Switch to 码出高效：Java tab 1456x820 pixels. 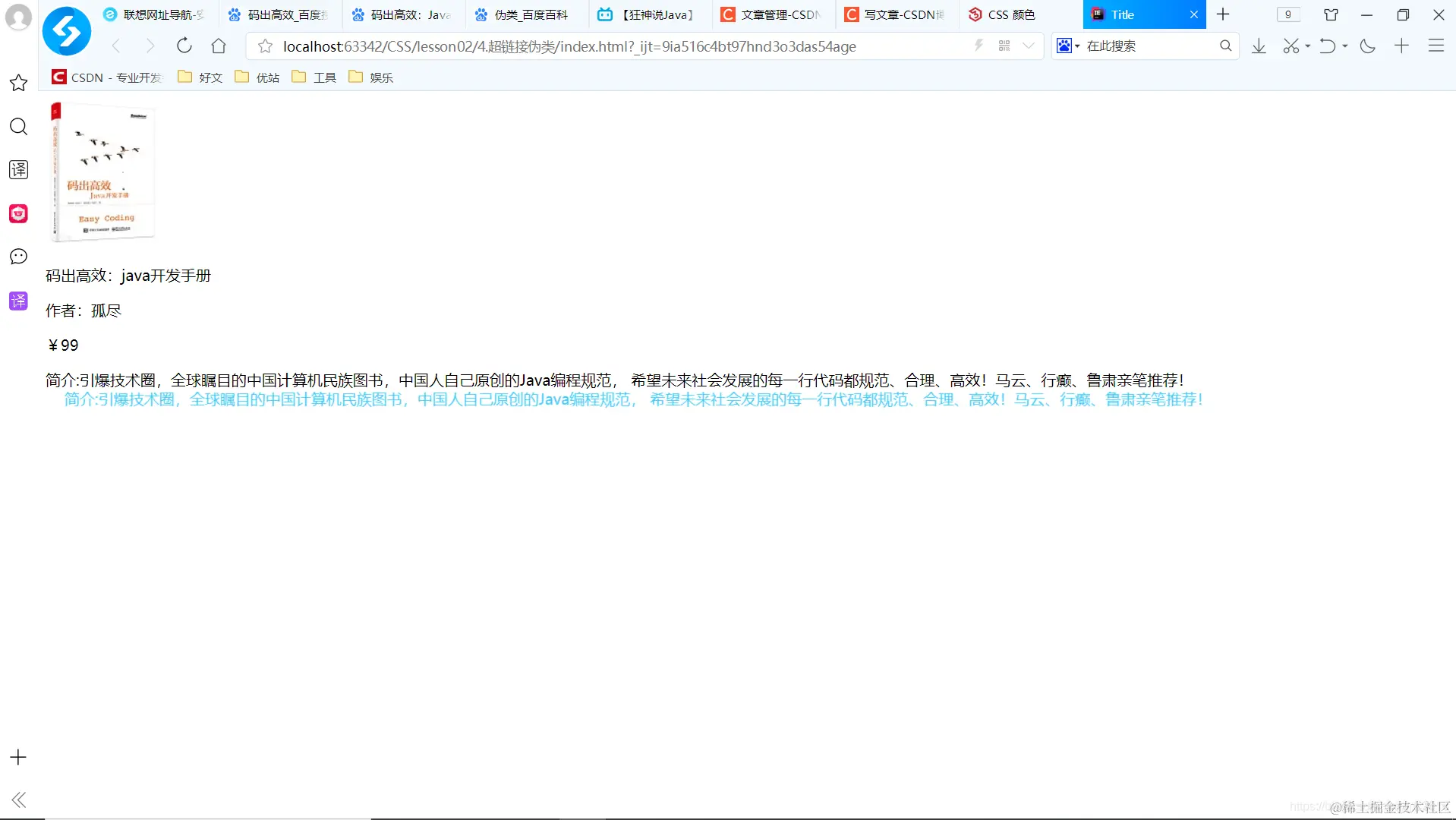click(x=402, y=14)
